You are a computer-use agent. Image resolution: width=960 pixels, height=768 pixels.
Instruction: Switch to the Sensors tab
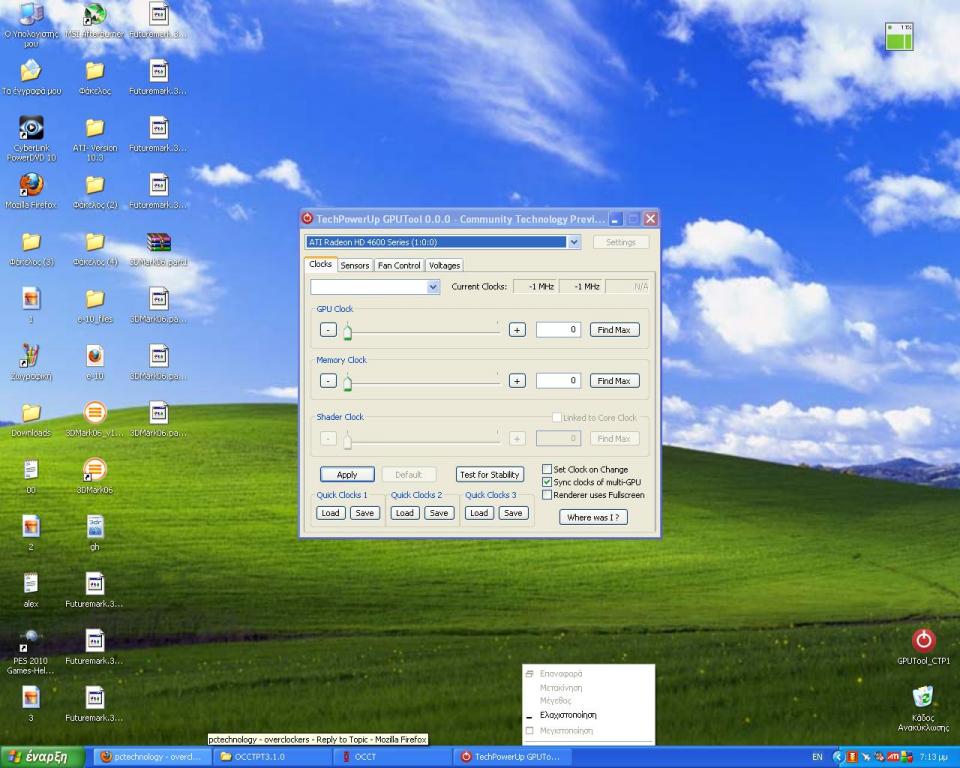(x=354, y=265)
